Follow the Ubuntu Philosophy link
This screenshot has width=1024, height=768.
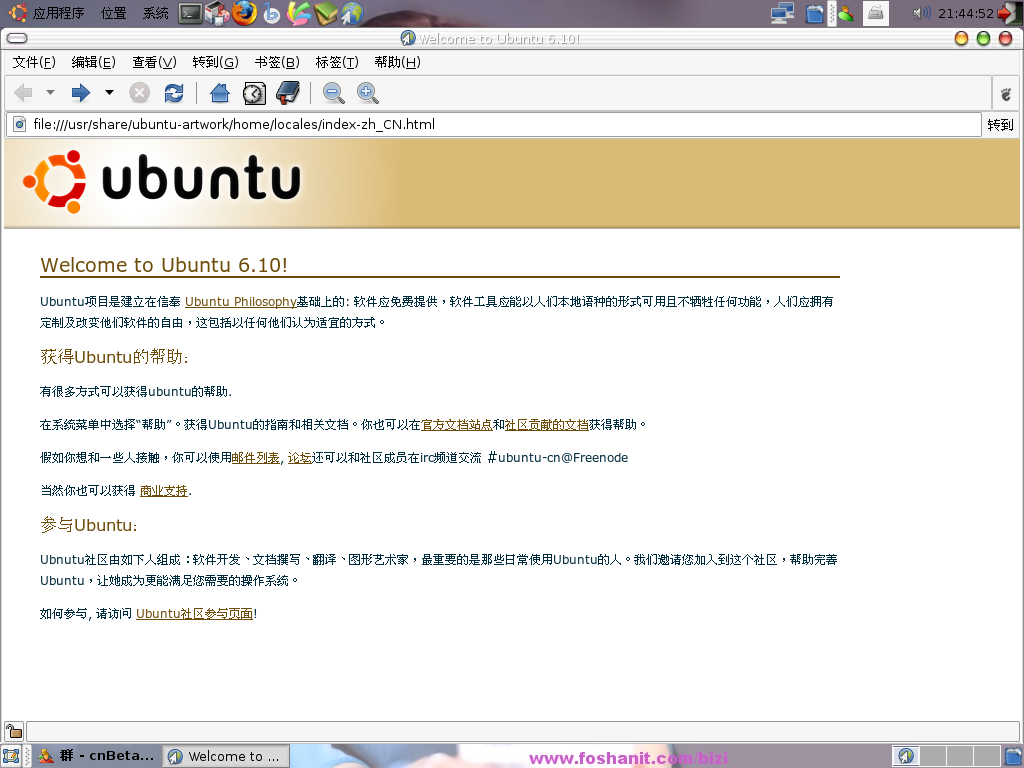pos(240,302)
